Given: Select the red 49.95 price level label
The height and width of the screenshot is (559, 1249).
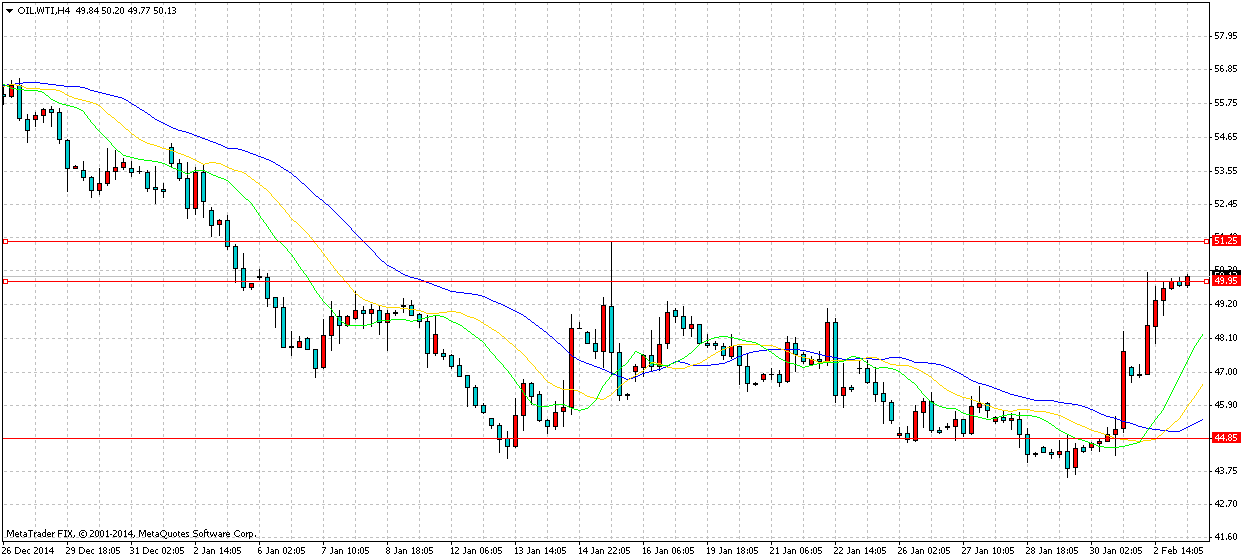Looking at the screenshot, I should tap(1226, 281).
